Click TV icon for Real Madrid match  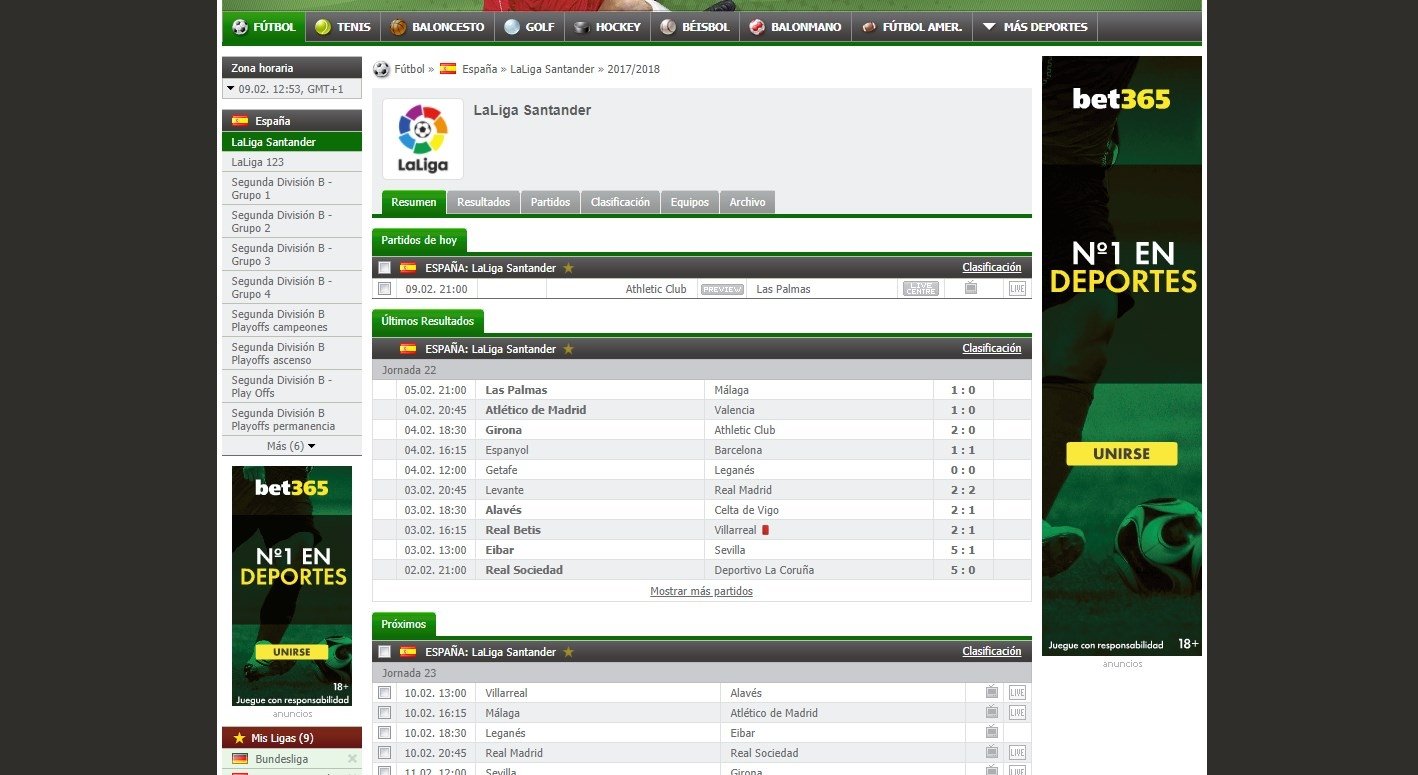(992, 753)
